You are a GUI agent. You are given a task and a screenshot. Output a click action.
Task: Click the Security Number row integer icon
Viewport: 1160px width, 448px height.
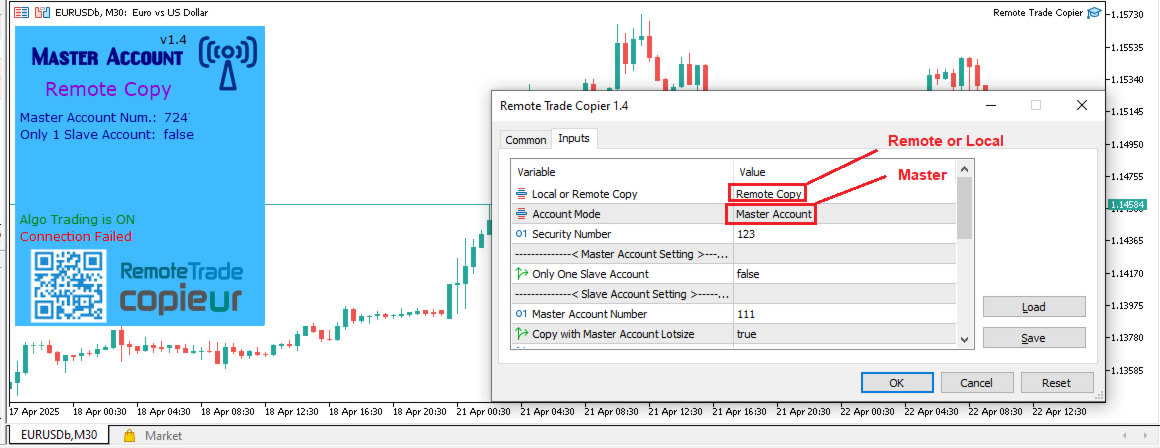[522, 234]
